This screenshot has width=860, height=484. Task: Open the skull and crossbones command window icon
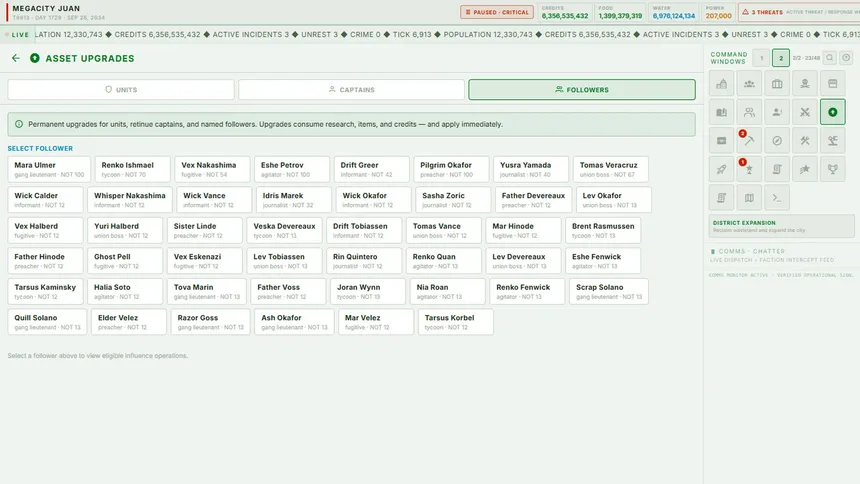click(805, 84)
